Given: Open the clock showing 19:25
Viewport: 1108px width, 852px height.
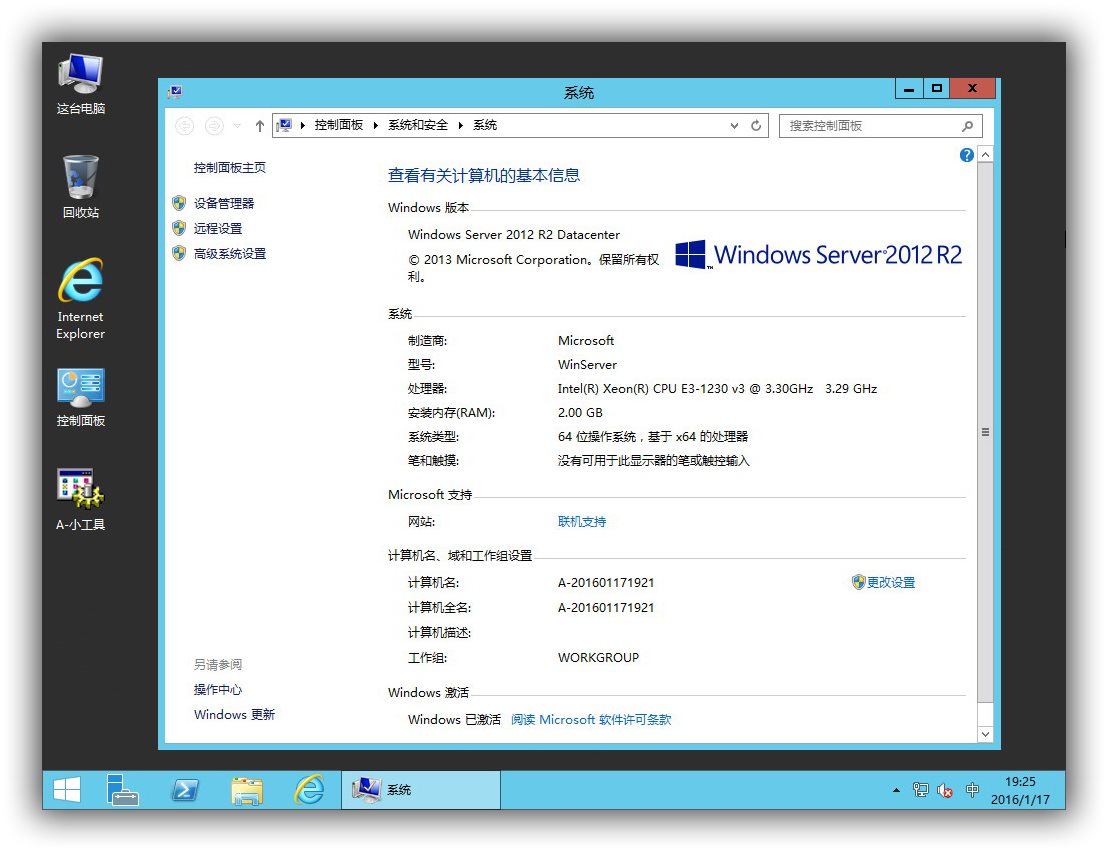Looking at the screenshot, I should (x=1020, y=791).
